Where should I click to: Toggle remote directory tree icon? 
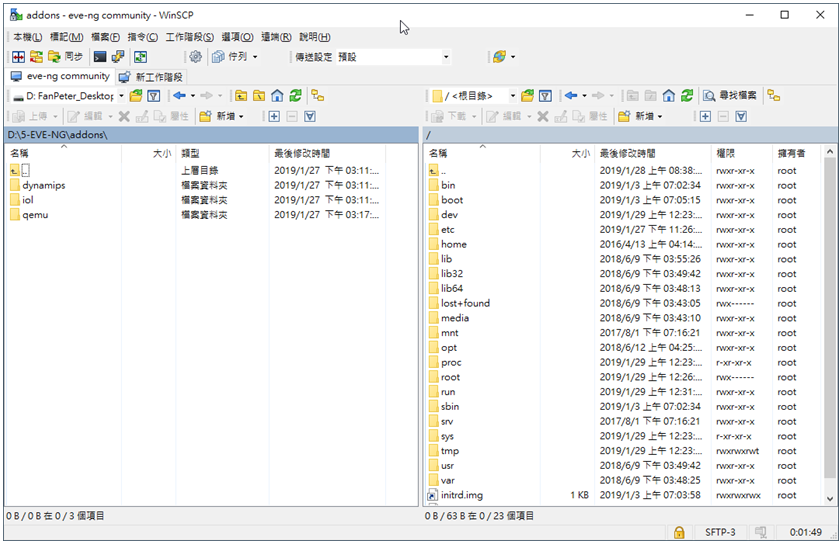point(774,96)
